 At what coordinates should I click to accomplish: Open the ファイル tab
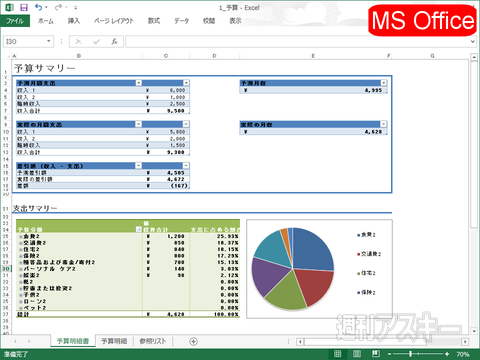(x=15, y=21)
